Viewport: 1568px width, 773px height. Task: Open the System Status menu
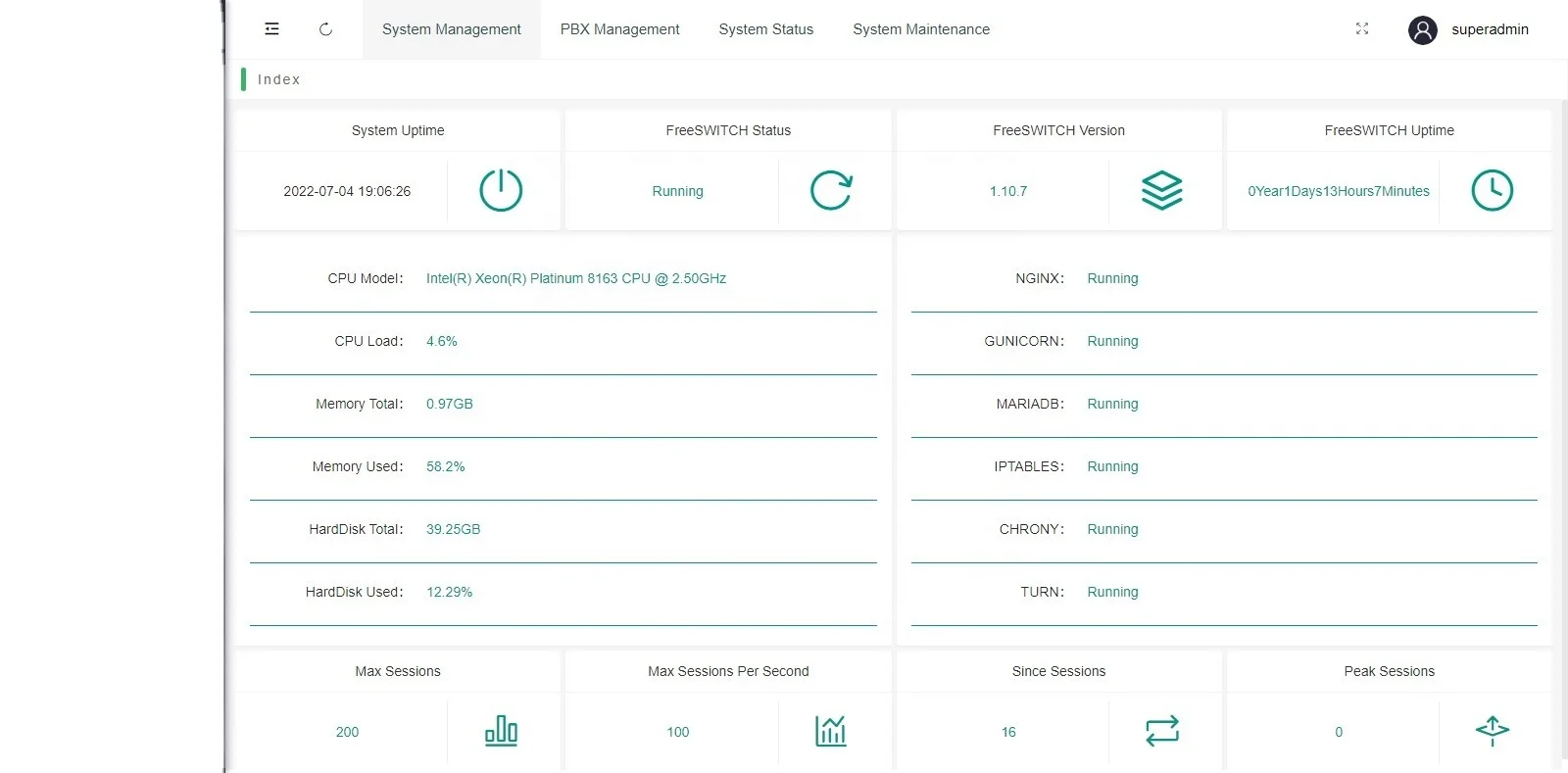(766, 29)
